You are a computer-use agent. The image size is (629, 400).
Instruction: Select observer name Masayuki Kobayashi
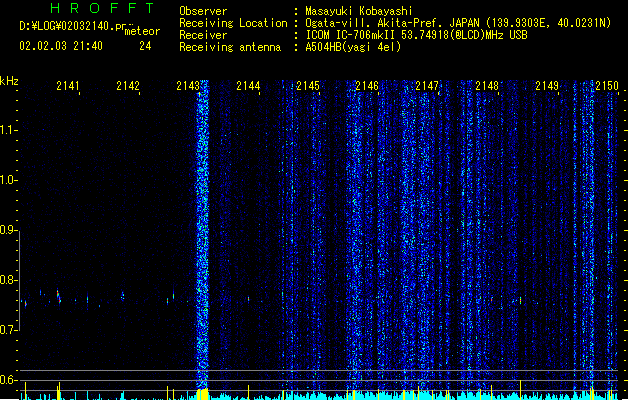359,11
